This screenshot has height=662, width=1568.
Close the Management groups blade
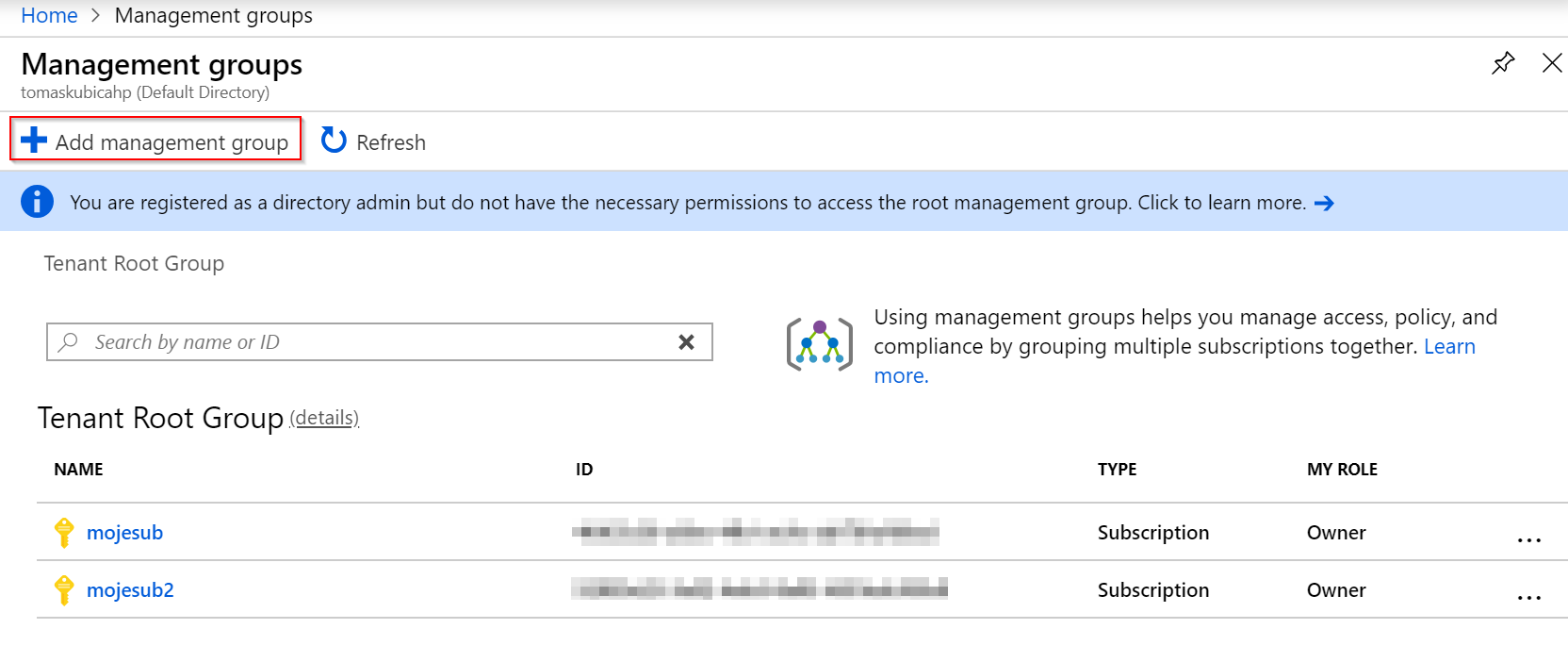[1551, 63]
